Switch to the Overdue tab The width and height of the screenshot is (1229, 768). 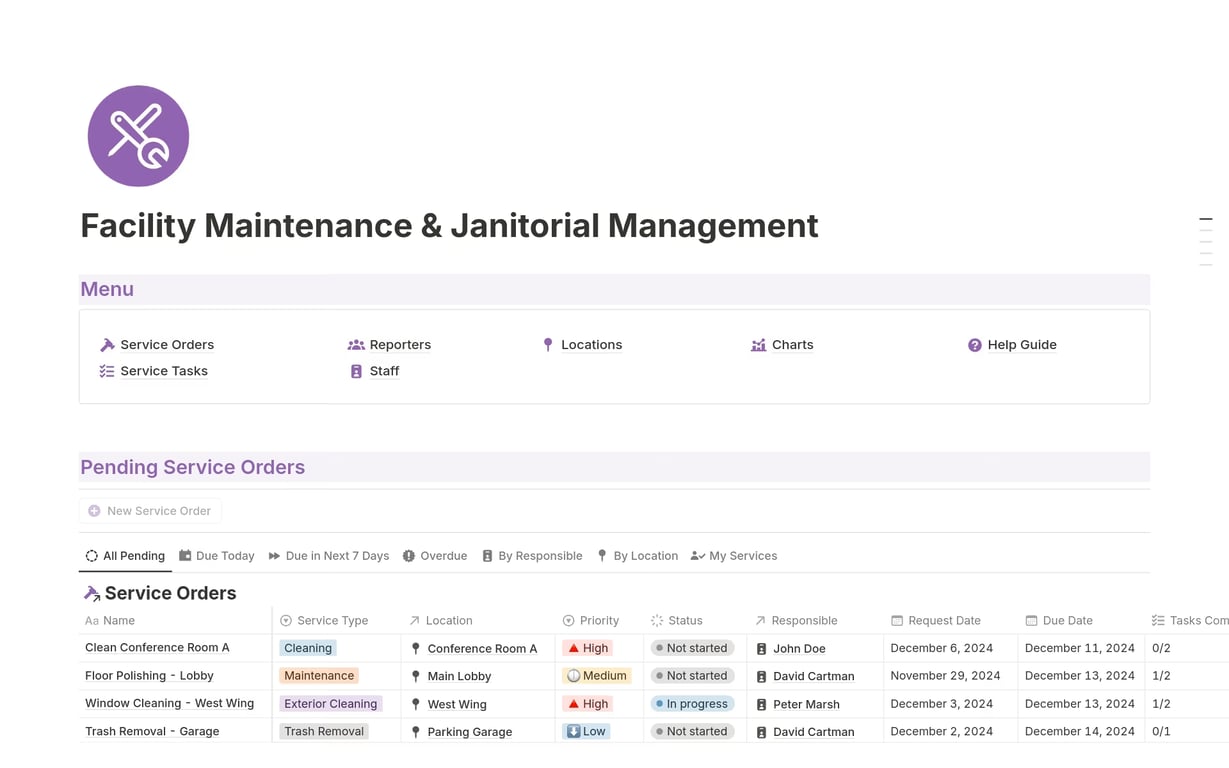pyautogui.click(x=435, y=556)
